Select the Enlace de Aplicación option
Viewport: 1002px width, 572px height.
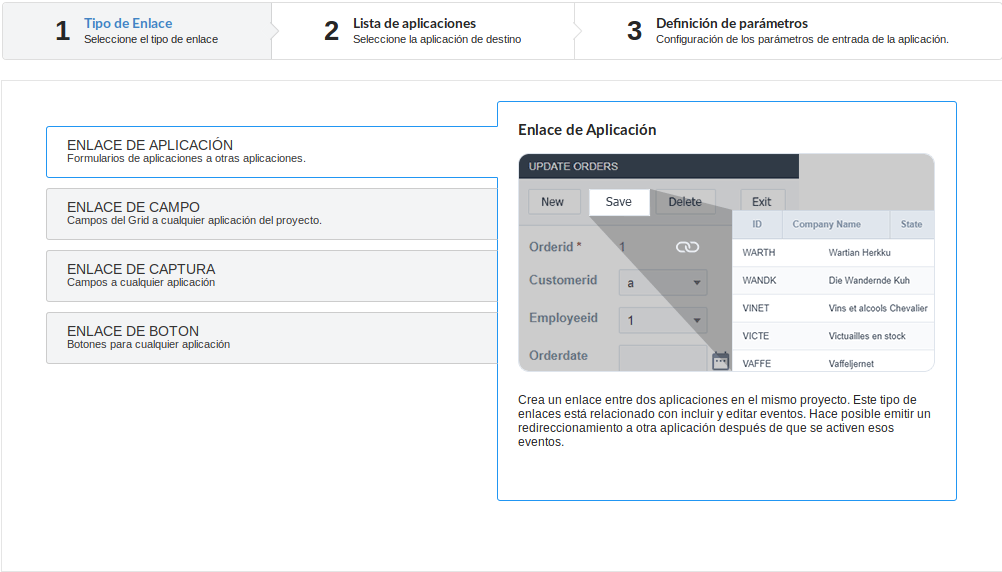272,151
